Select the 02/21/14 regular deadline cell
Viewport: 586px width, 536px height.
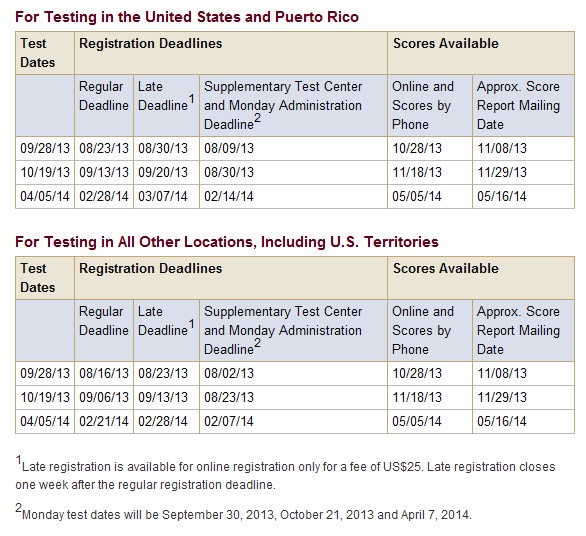(x=104, y=421)
